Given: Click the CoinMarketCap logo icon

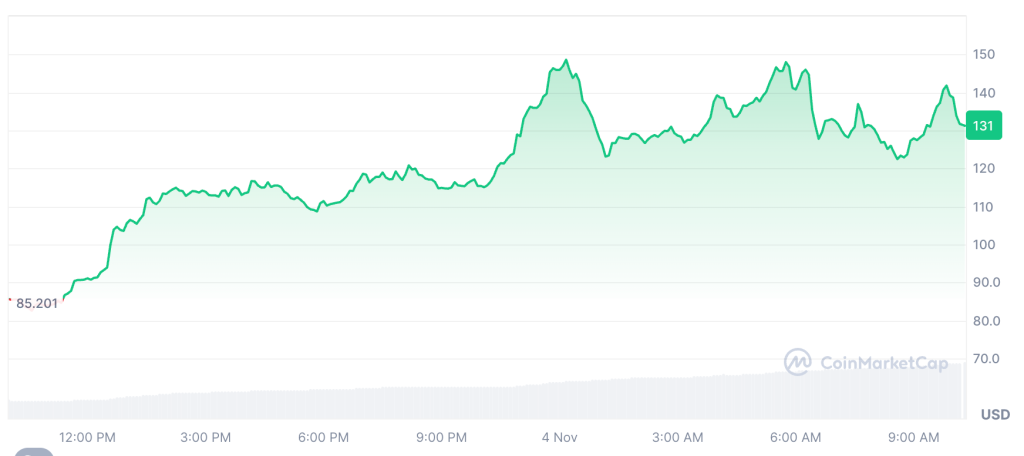Looking at the screenshot, I should tap(798, 362).
